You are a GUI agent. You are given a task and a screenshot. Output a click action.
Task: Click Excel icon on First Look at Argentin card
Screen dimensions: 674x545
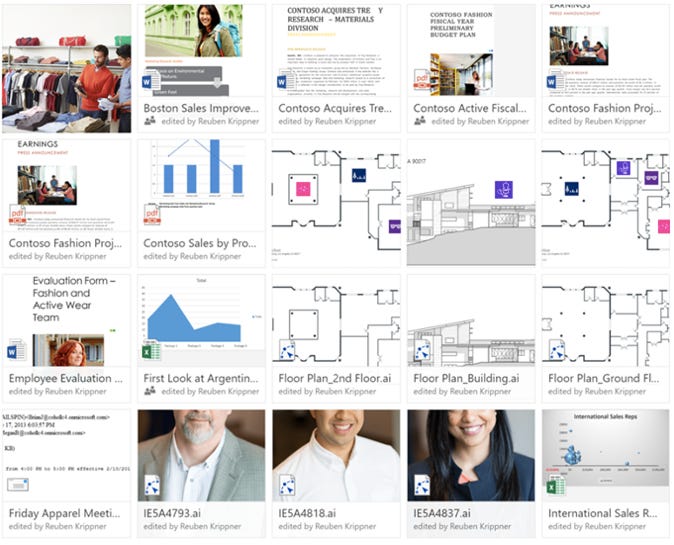pyautogui.click(x=151, y=351)
